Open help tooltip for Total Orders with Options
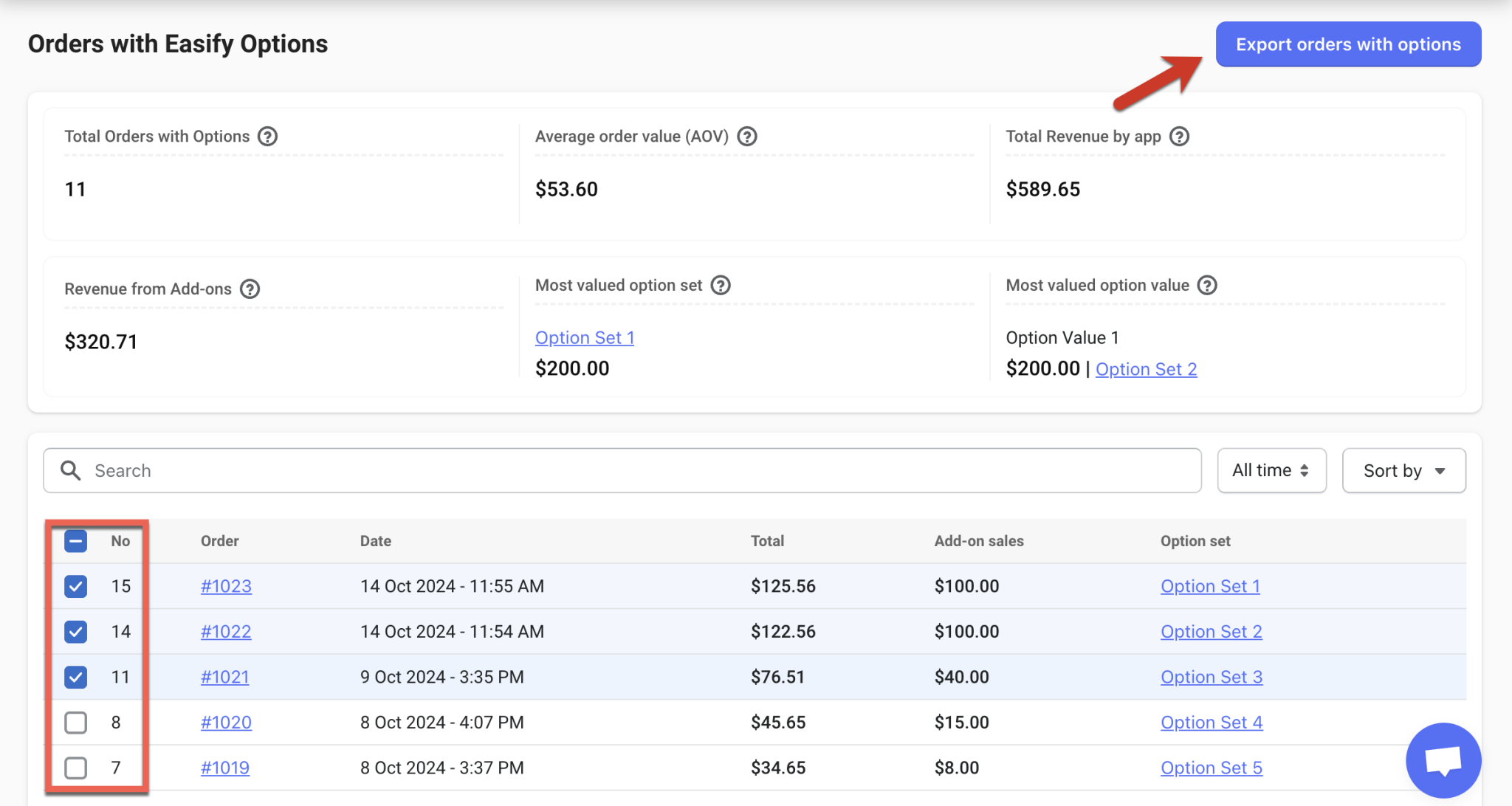The image size is (1512, 806). [267, 136]
